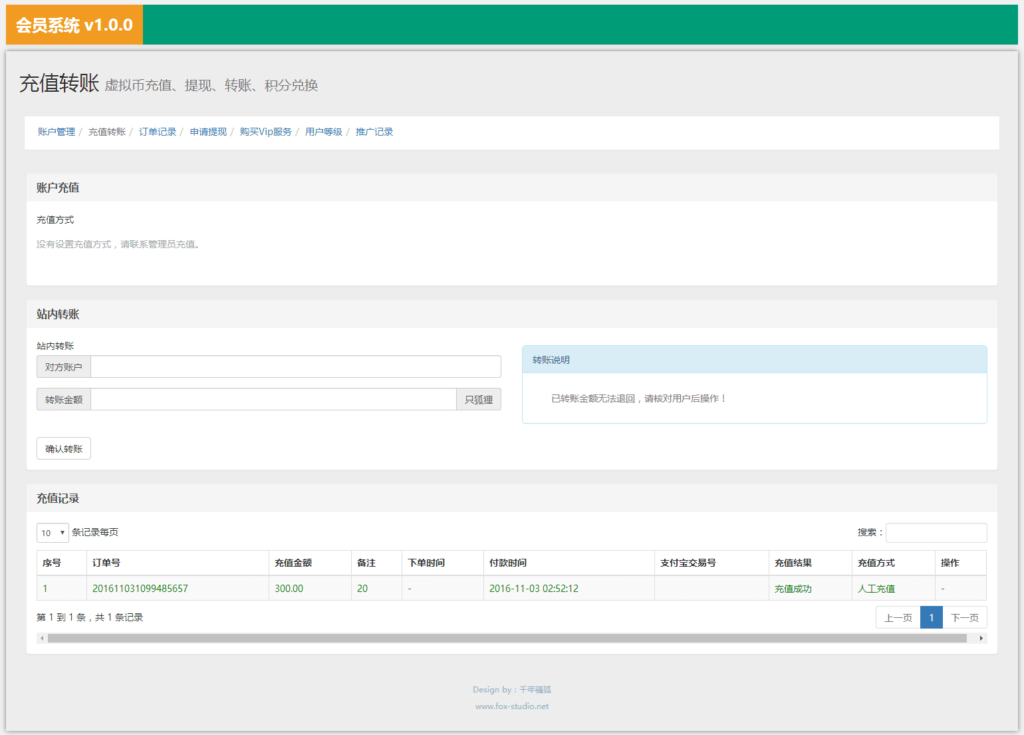Image resolution: width=1024 pixels, height=735 pixels.
Task: Select the 充值转账 breadcrumb item
Action: pos(107,132)
